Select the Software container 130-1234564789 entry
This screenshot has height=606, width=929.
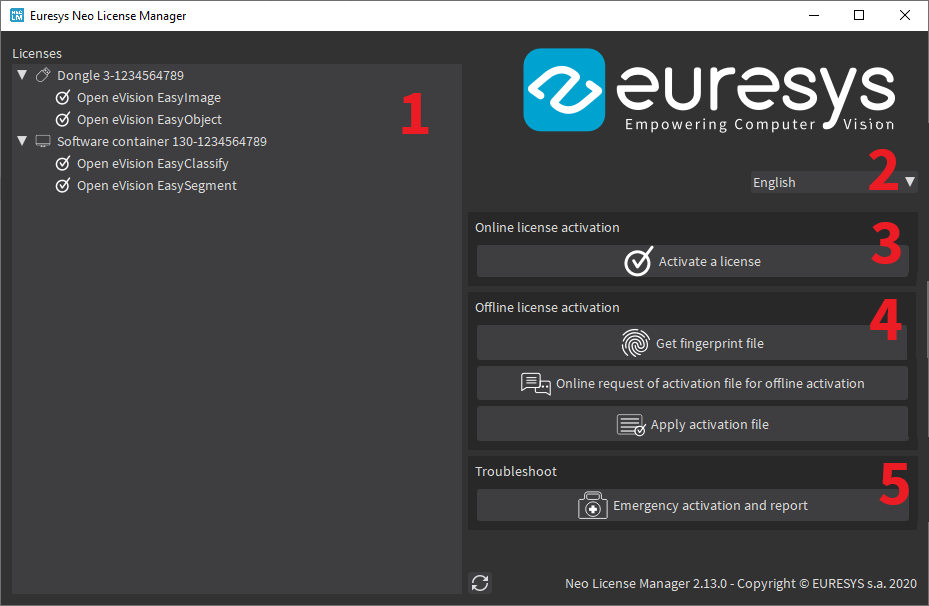pyautogui.click(x=161, y=140)
